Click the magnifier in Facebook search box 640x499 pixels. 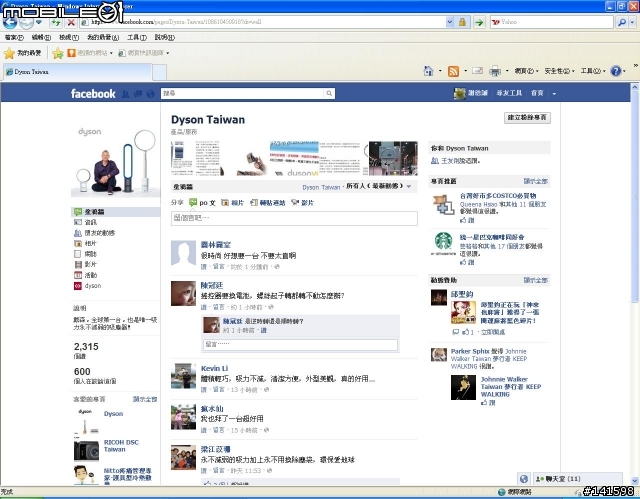coord(329,93)
